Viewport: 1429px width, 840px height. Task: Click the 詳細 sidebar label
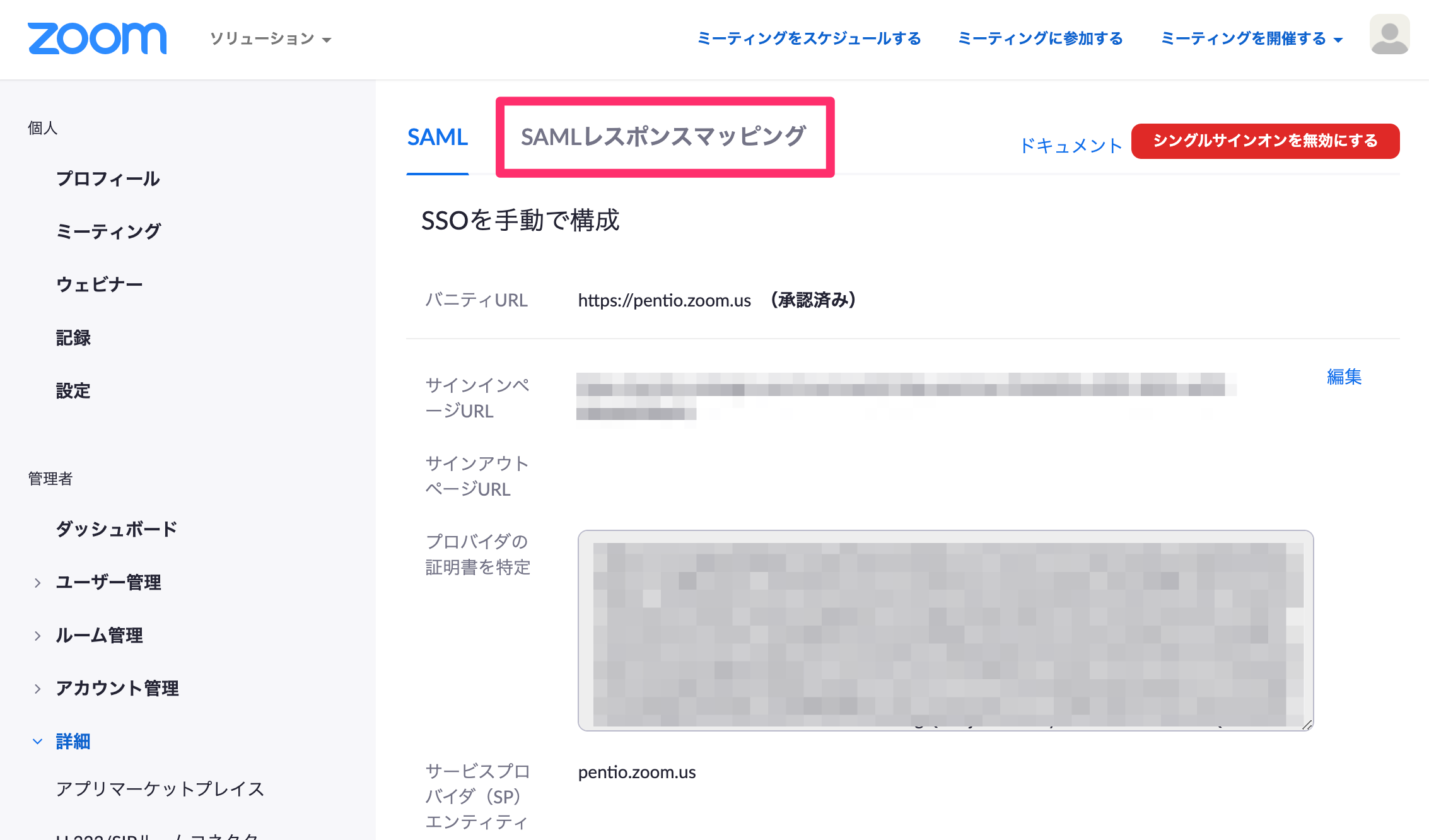point(73,741)
